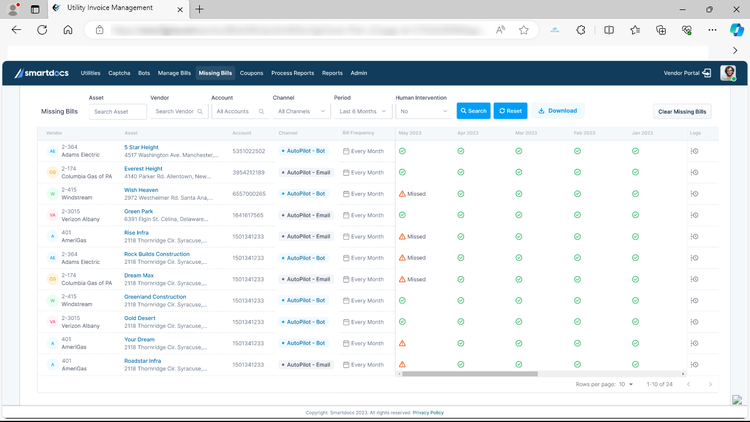Click May 2023 received check for 5 Star Height
750x422 pixels.
click(402, 151)
